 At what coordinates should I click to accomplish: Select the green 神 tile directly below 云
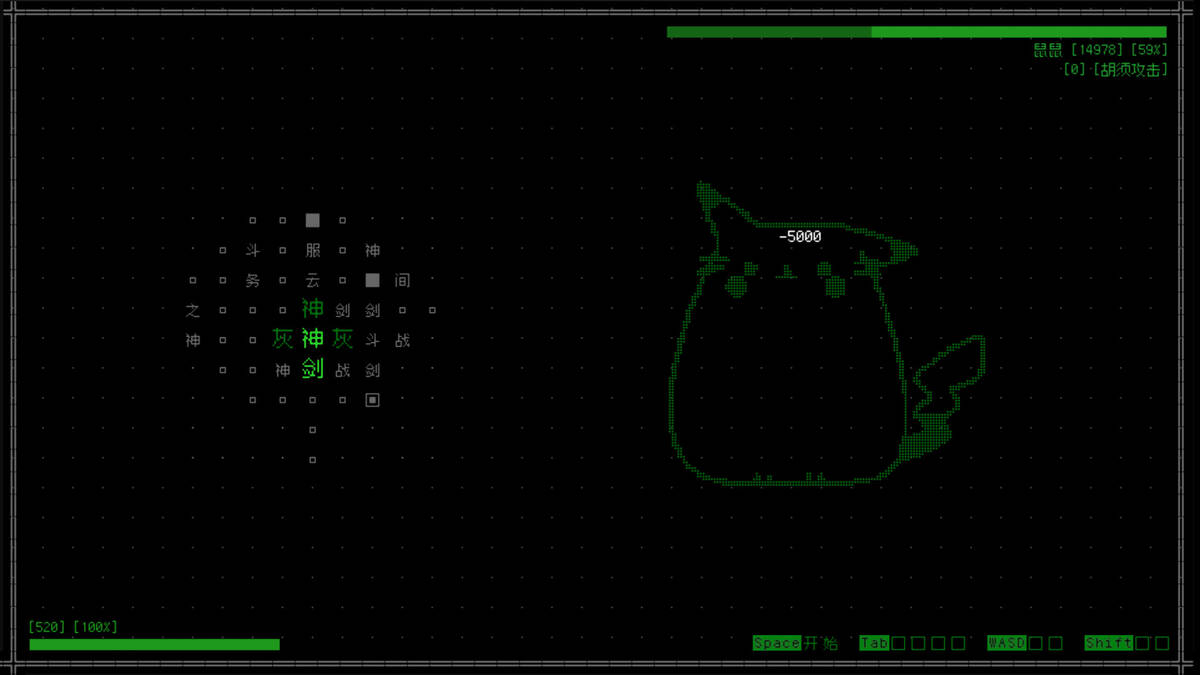click(x=313, y=309)
